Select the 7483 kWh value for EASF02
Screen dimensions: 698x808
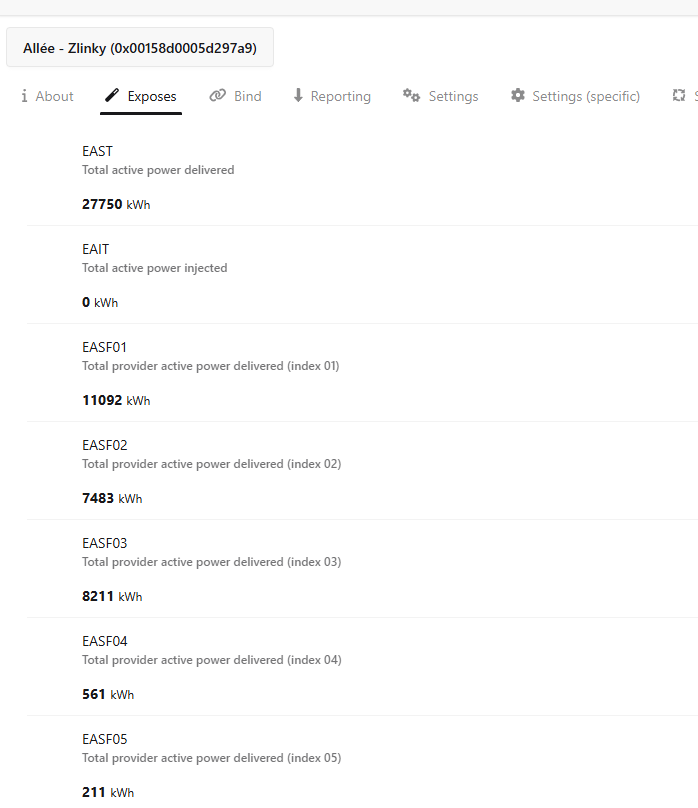(112, 498)
